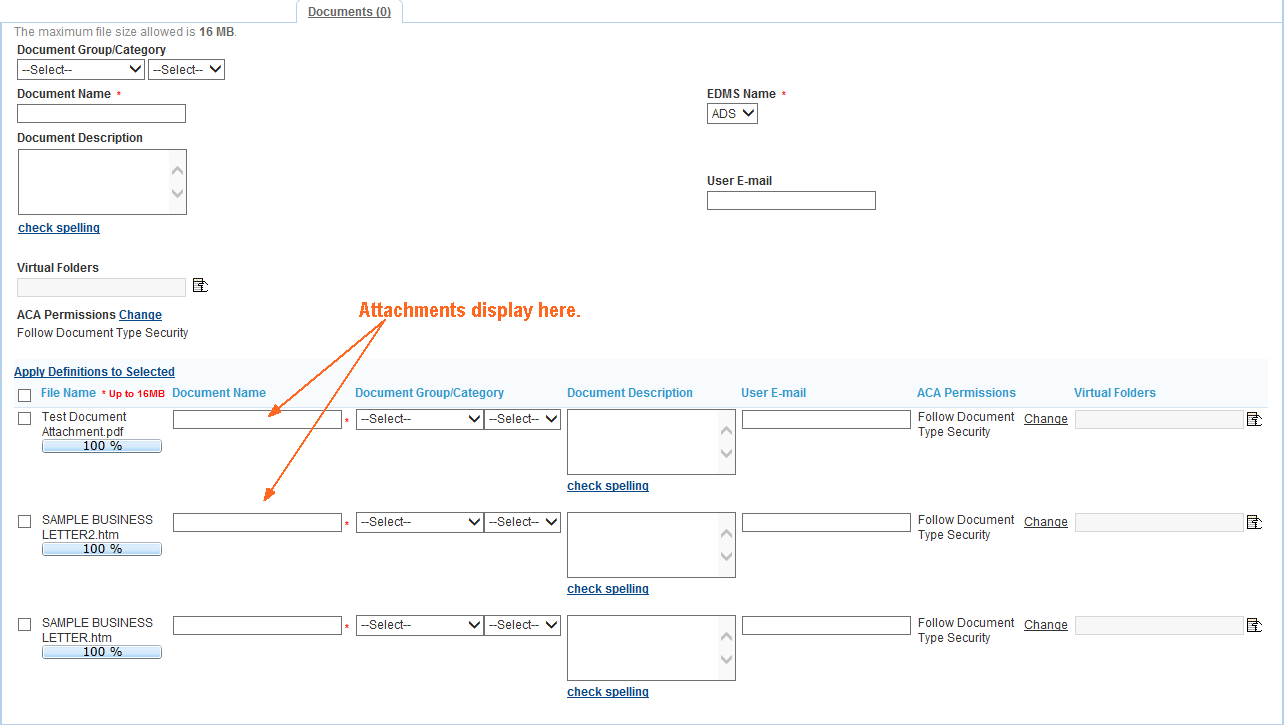Switch to the Documents (0) tab

point(349,12)
